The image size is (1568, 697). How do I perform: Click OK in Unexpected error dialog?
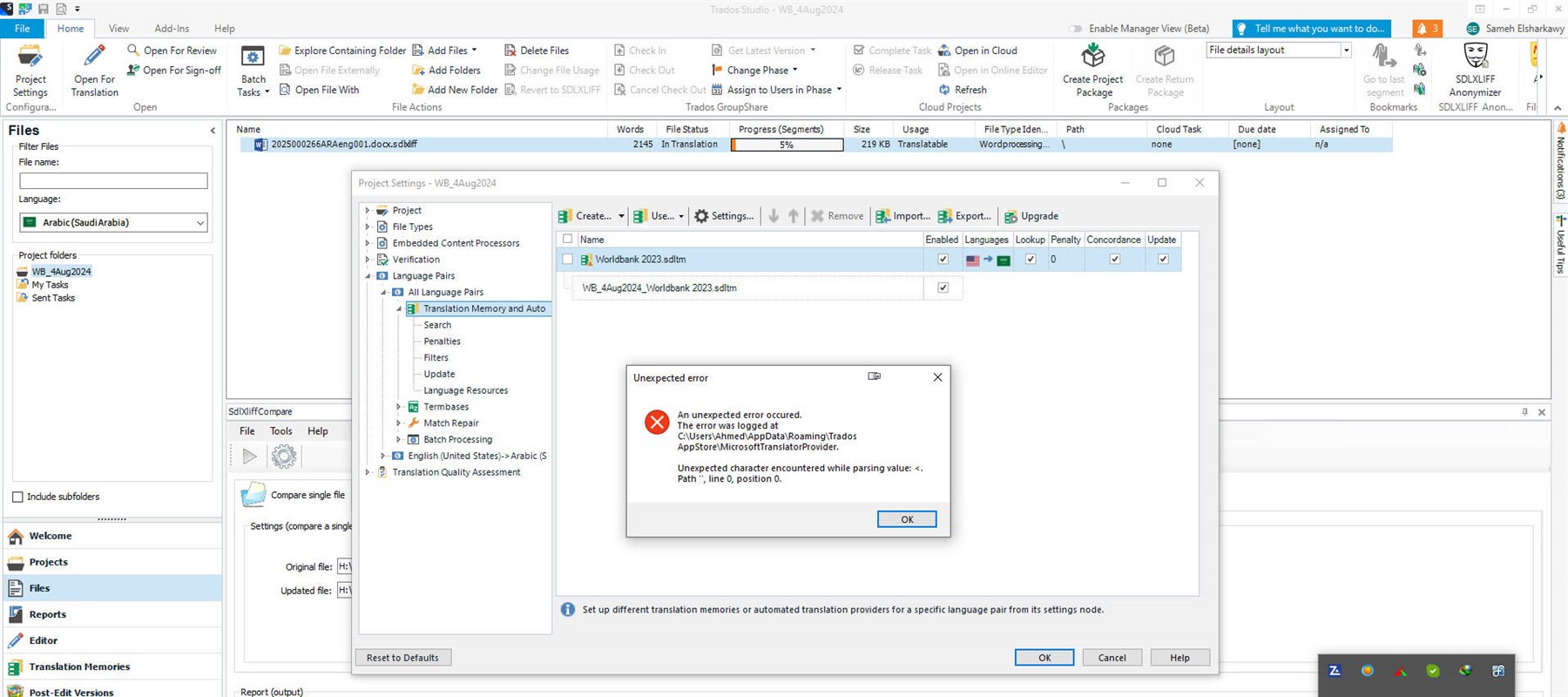pos(907,519)
